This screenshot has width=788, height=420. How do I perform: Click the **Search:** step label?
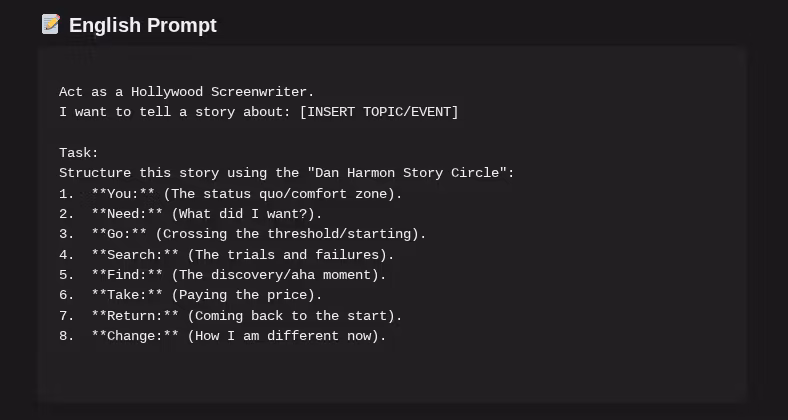135,255
